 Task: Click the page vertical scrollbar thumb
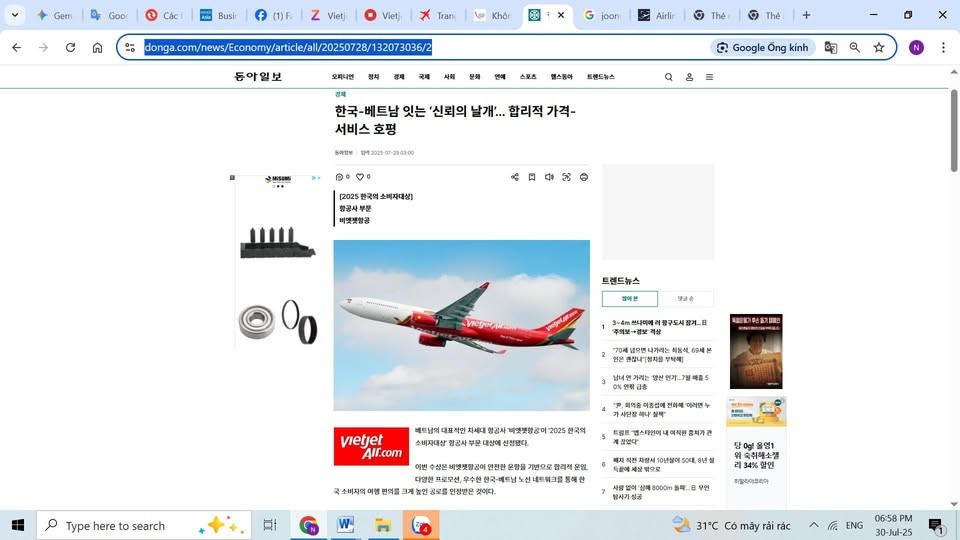(954, 130)
